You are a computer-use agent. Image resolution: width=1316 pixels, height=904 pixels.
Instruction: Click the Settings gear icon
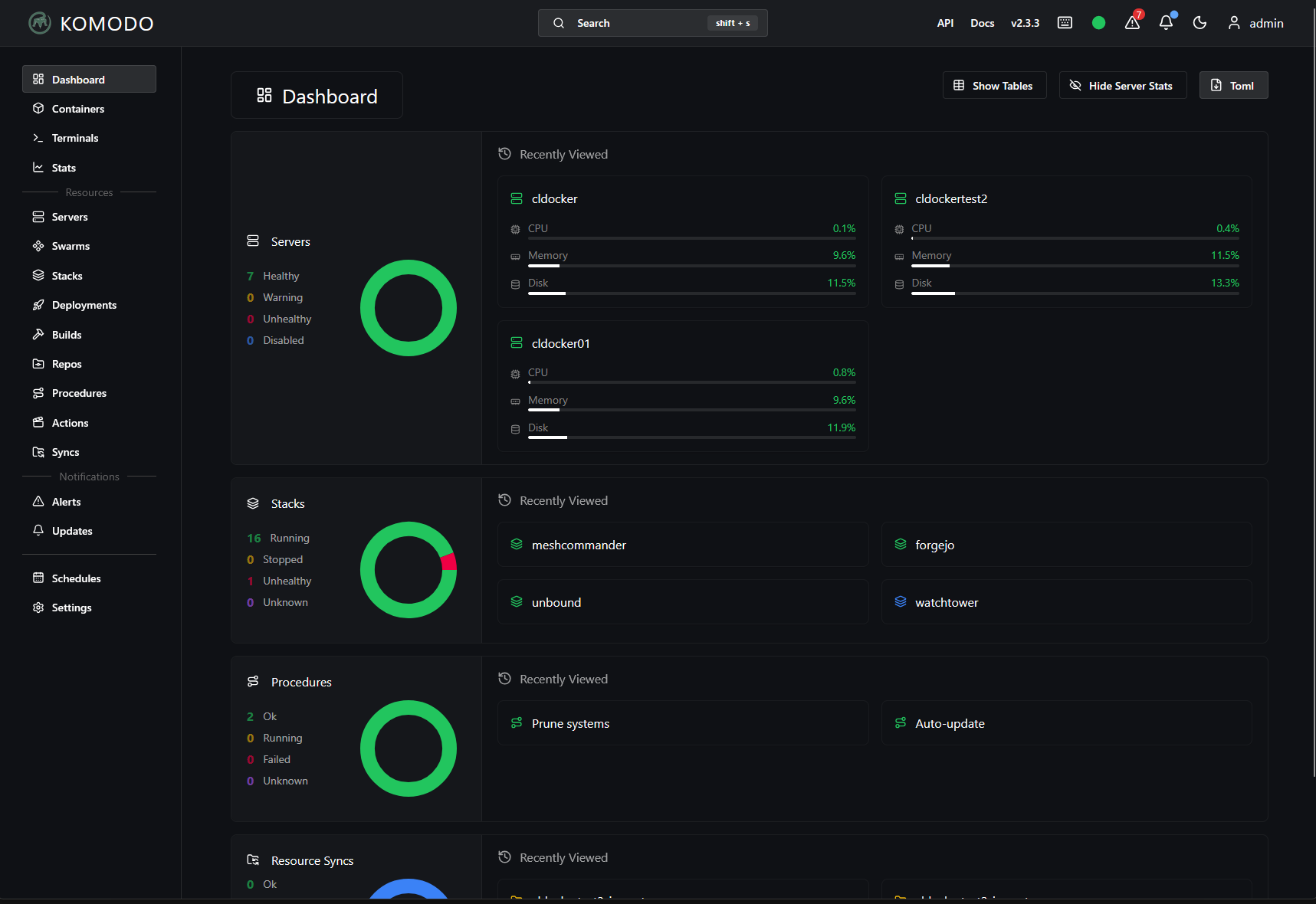(x=38, y=608)
